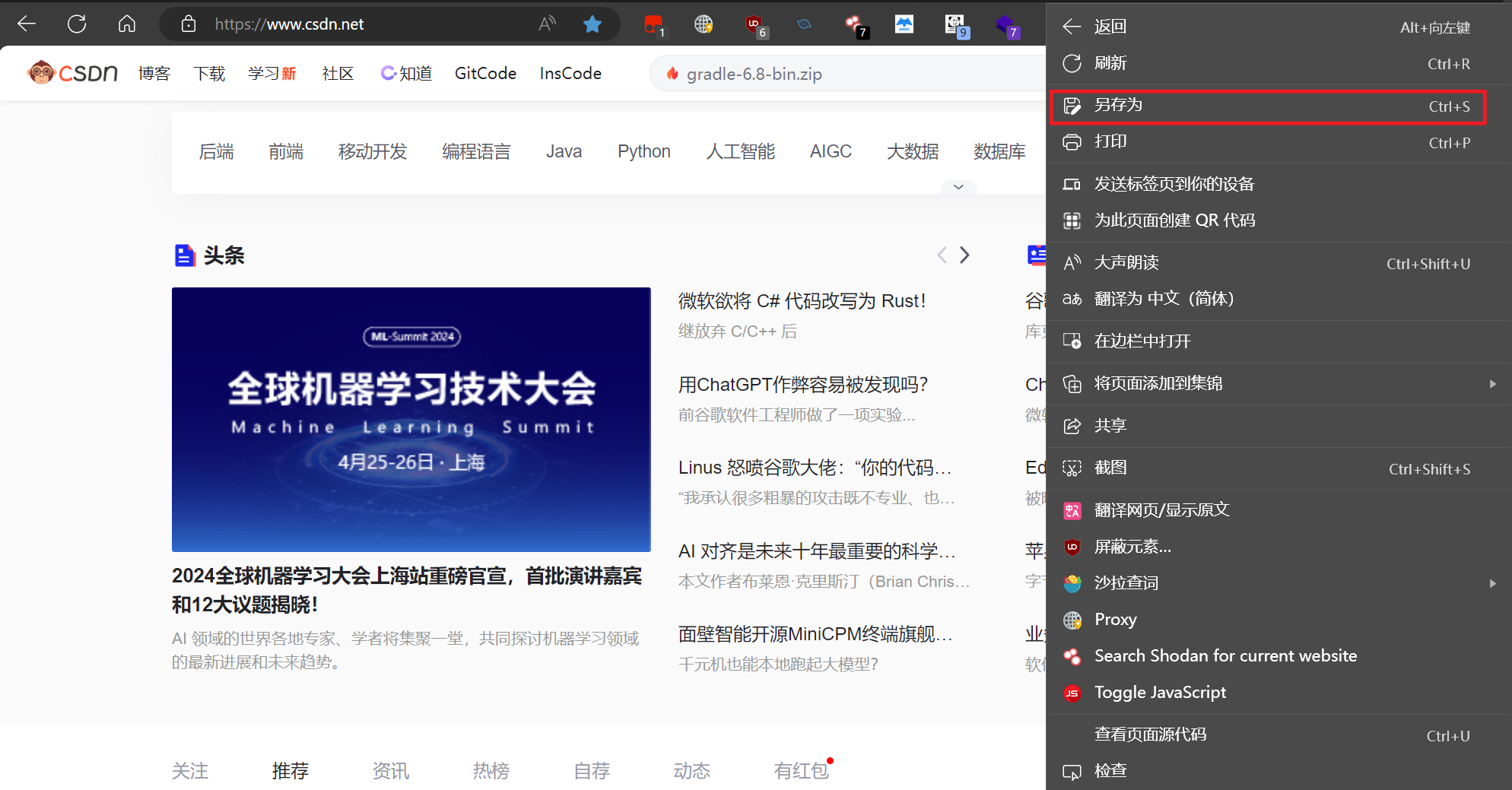1512x790 pixels.
Task: Click the purple cube extension icon
Action: (x=1006, y=26)
